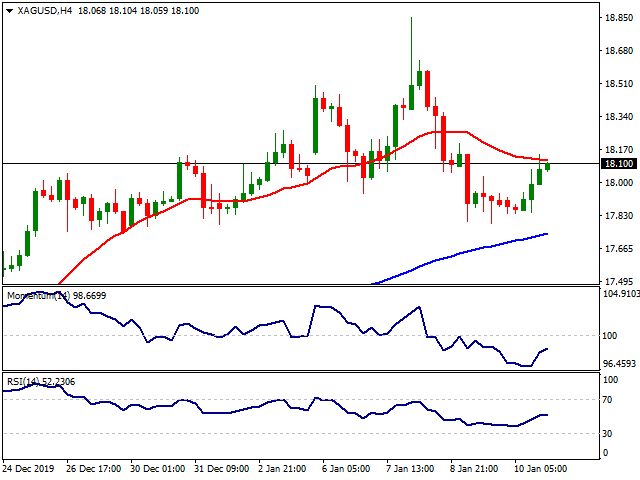
Task: Click the 7 Jan 13:00 time label
Action: 410,469
